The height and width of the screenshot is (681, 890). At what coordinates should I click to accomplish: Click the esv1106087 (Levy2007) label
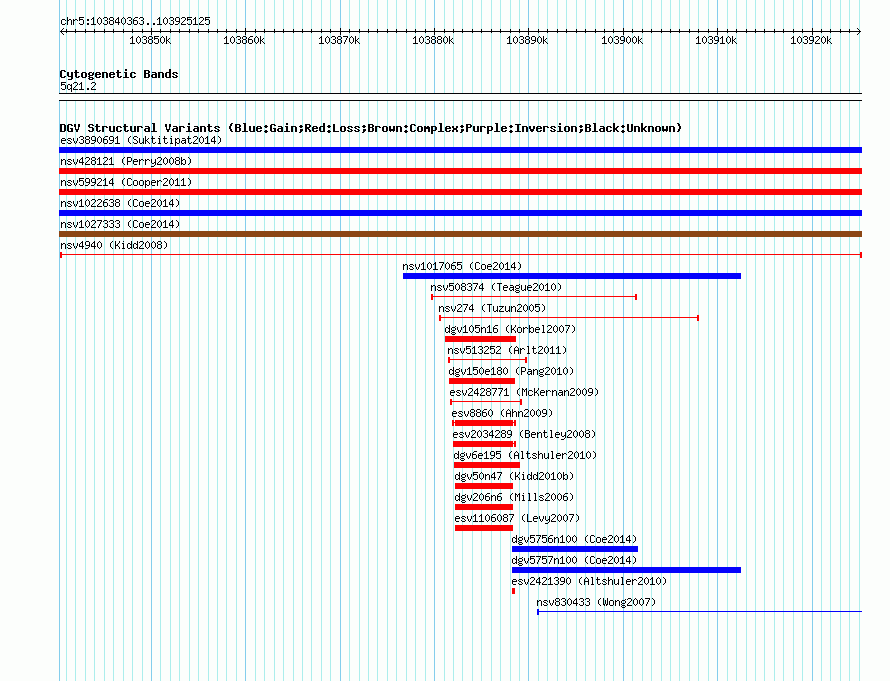(517, 518)
